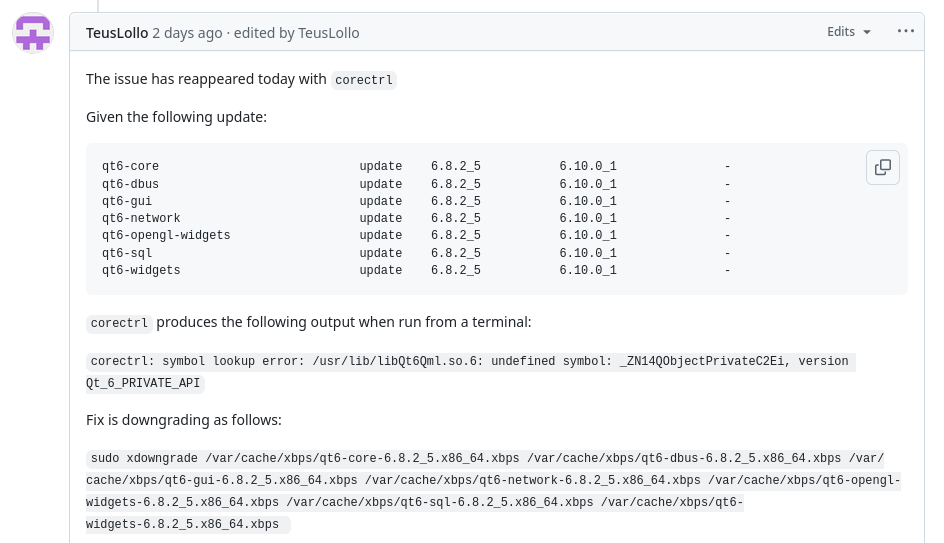Open the three-dot comment options menu
Viewport: 944px width, 543px height.
point(906,31)
